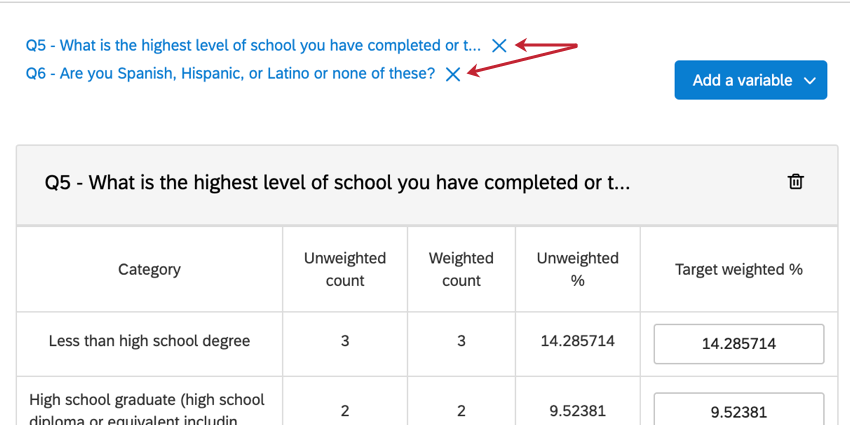Select the Target weighted % column header
Image resolution: width=850 pixels, height=425 pixels.
click(x=739, y=269)
